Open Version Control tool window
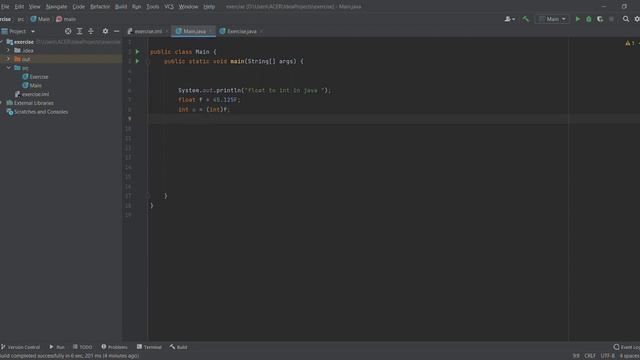This screenshot has height=360, width=640. (20, 347)
